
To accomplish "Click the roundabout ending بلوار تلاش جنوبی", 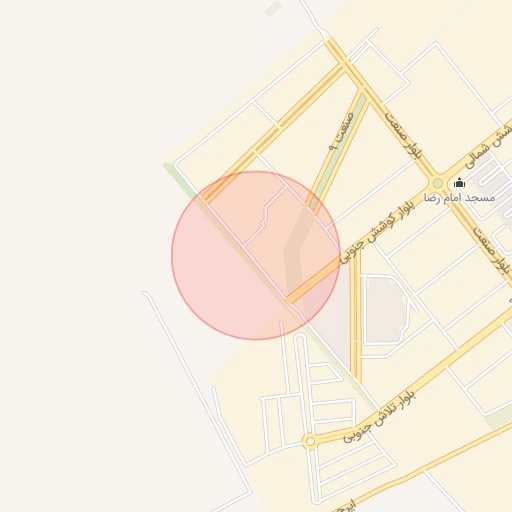I will pos(310,441).
